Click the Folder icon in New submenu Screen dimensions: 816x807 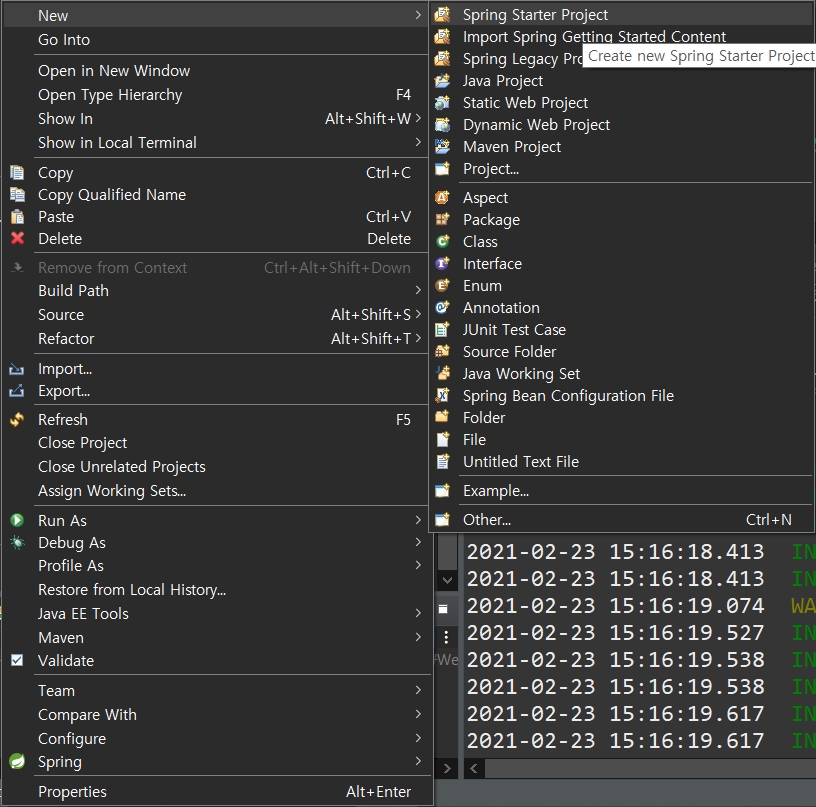(x=442, y=417)
